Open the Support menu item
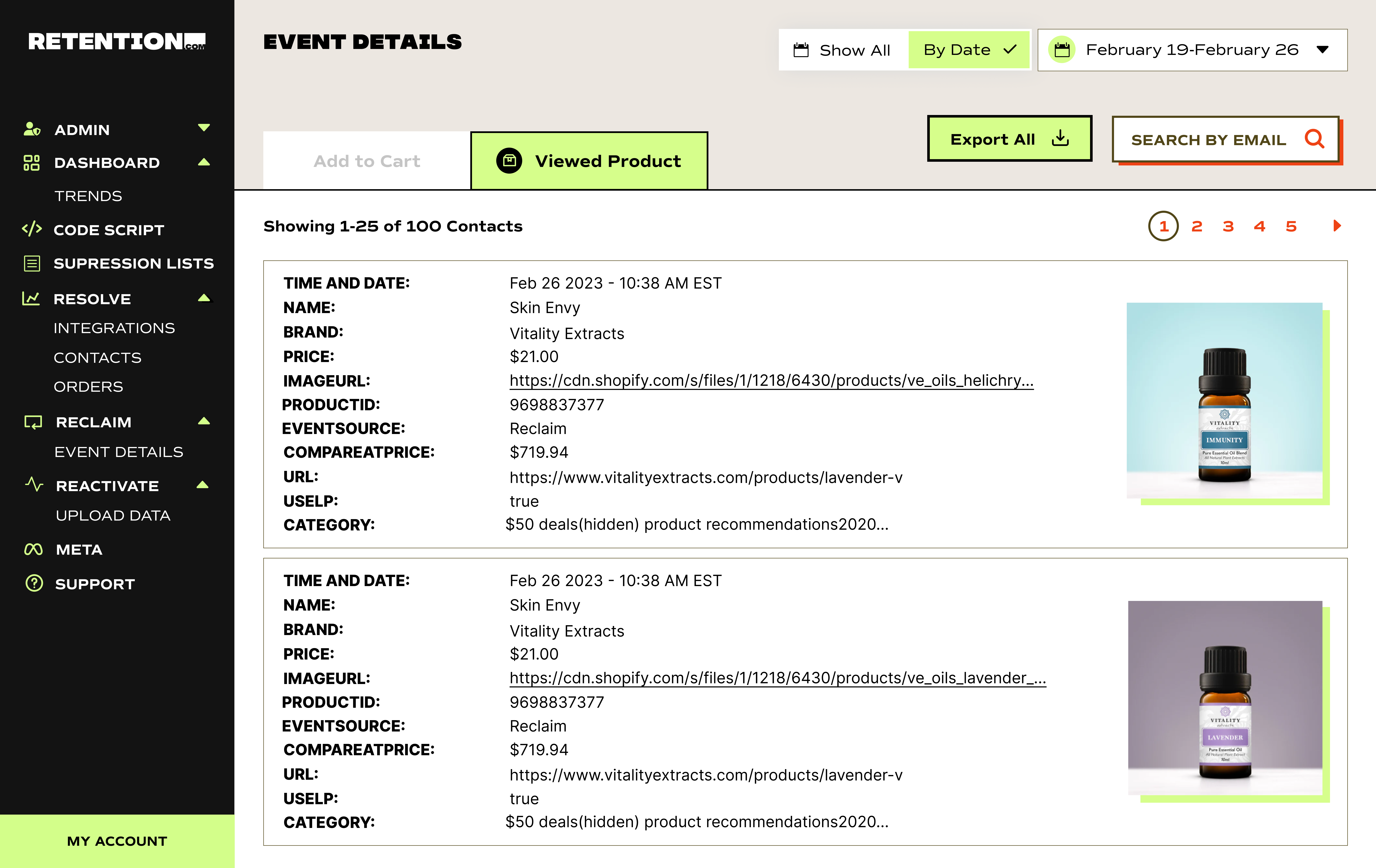The height and width of the screenshot is (868, 1376). (x=95, y=584)
